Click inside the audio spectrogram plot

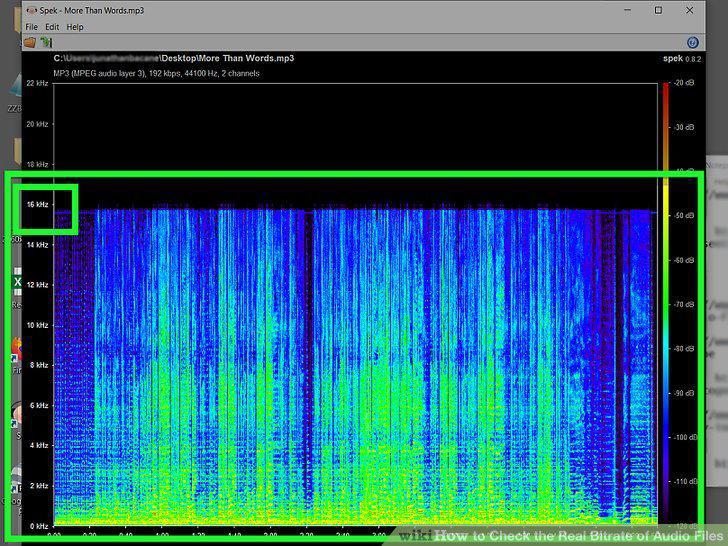click(356, 304)
